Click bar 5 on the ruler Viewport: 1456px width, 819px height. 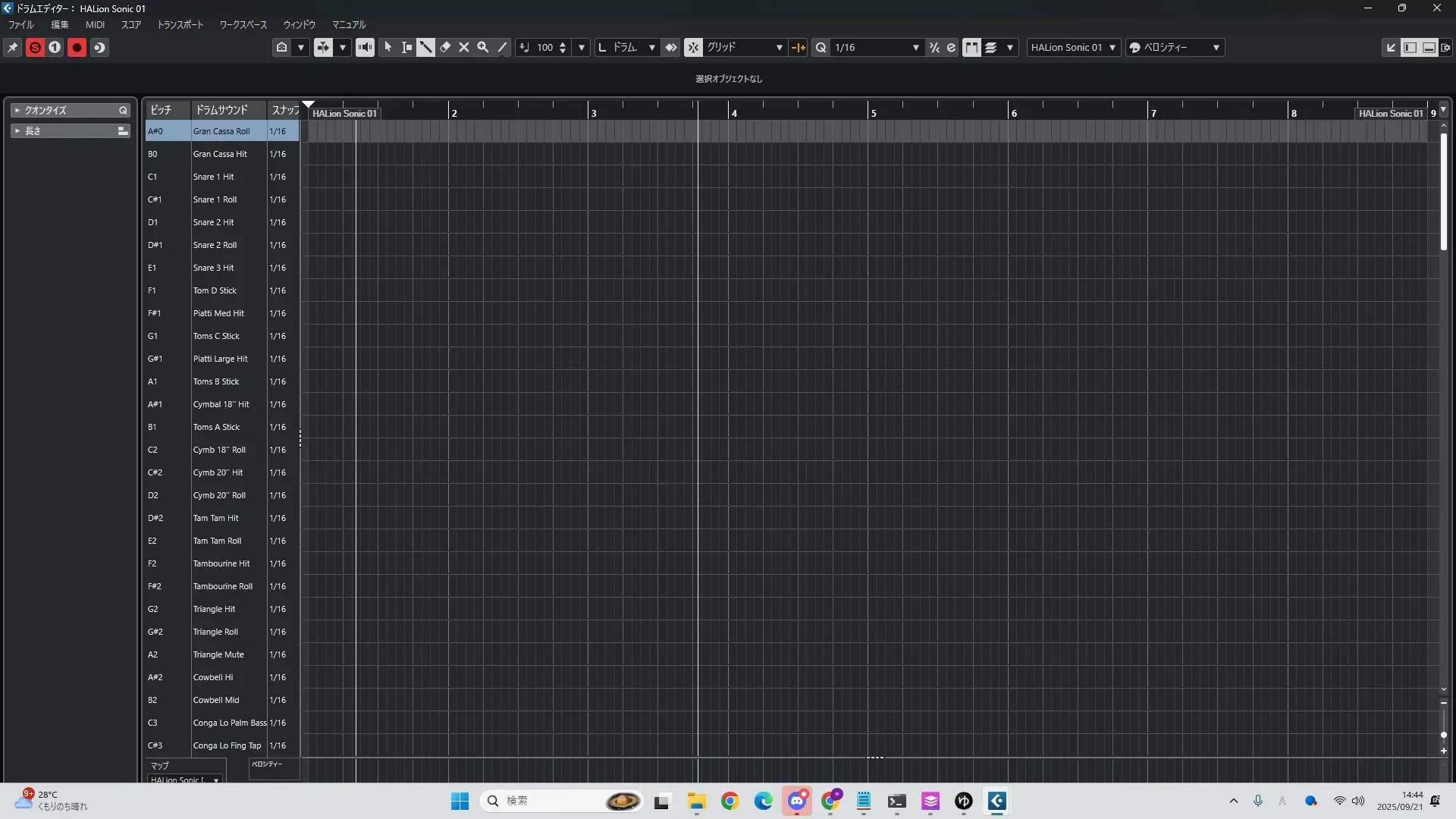click(x=874, y=113)
